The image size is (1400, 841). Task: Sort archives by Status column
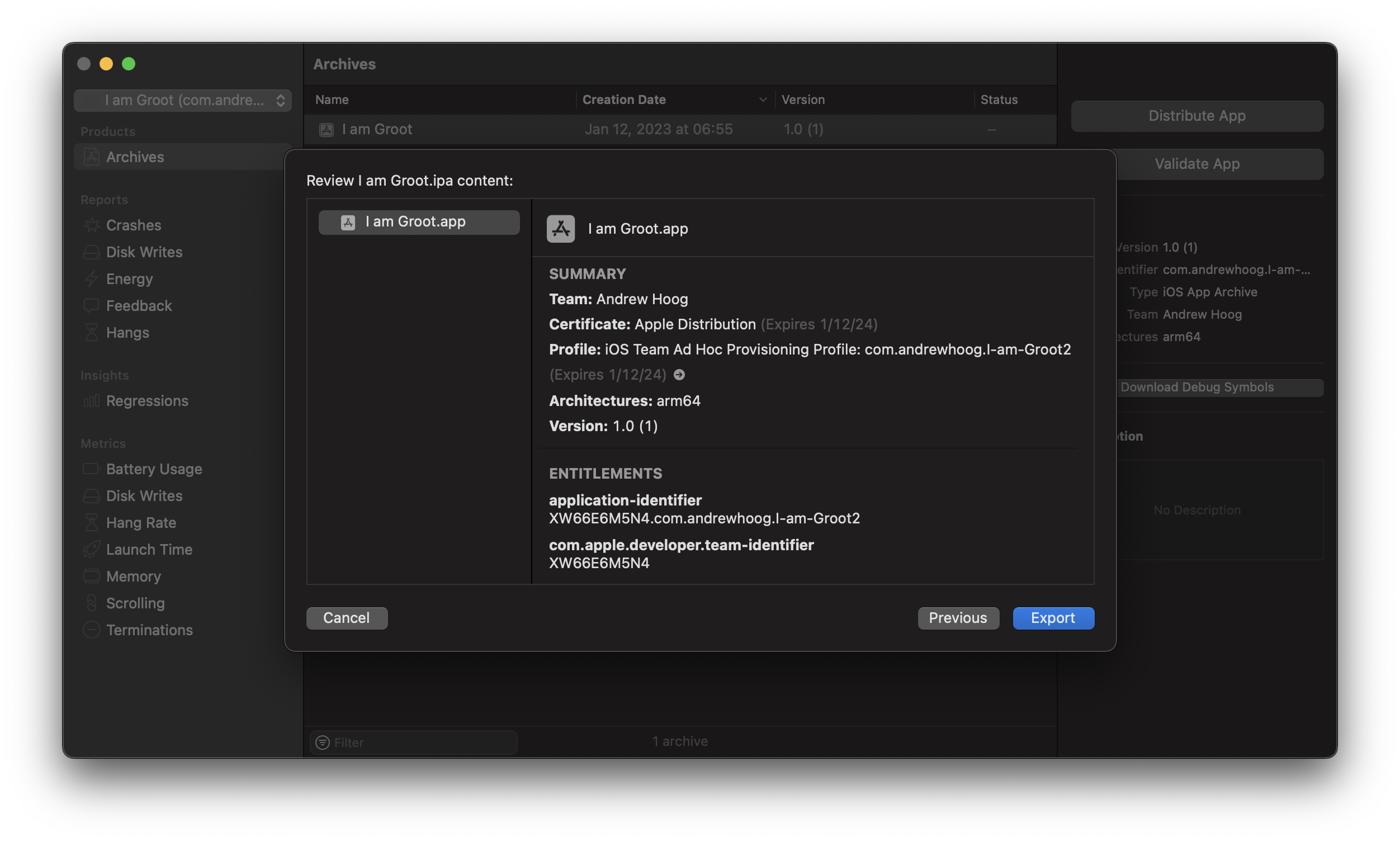tap(1015, 100)
